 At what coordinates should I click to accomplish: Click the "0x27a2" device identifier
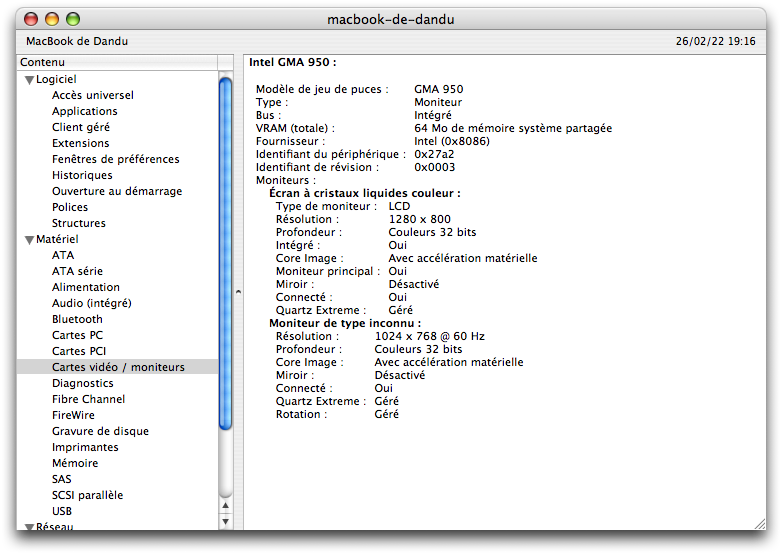pyautogui.click(x=434, y=154)
